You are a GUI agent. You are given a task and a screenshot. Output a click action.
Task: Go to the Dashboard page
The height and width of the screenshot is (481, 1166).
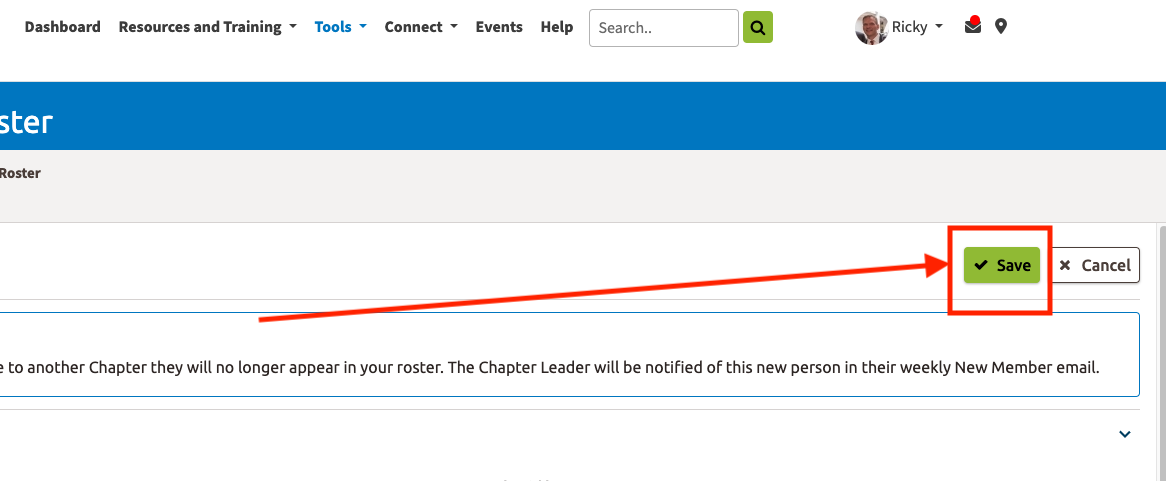62,27
